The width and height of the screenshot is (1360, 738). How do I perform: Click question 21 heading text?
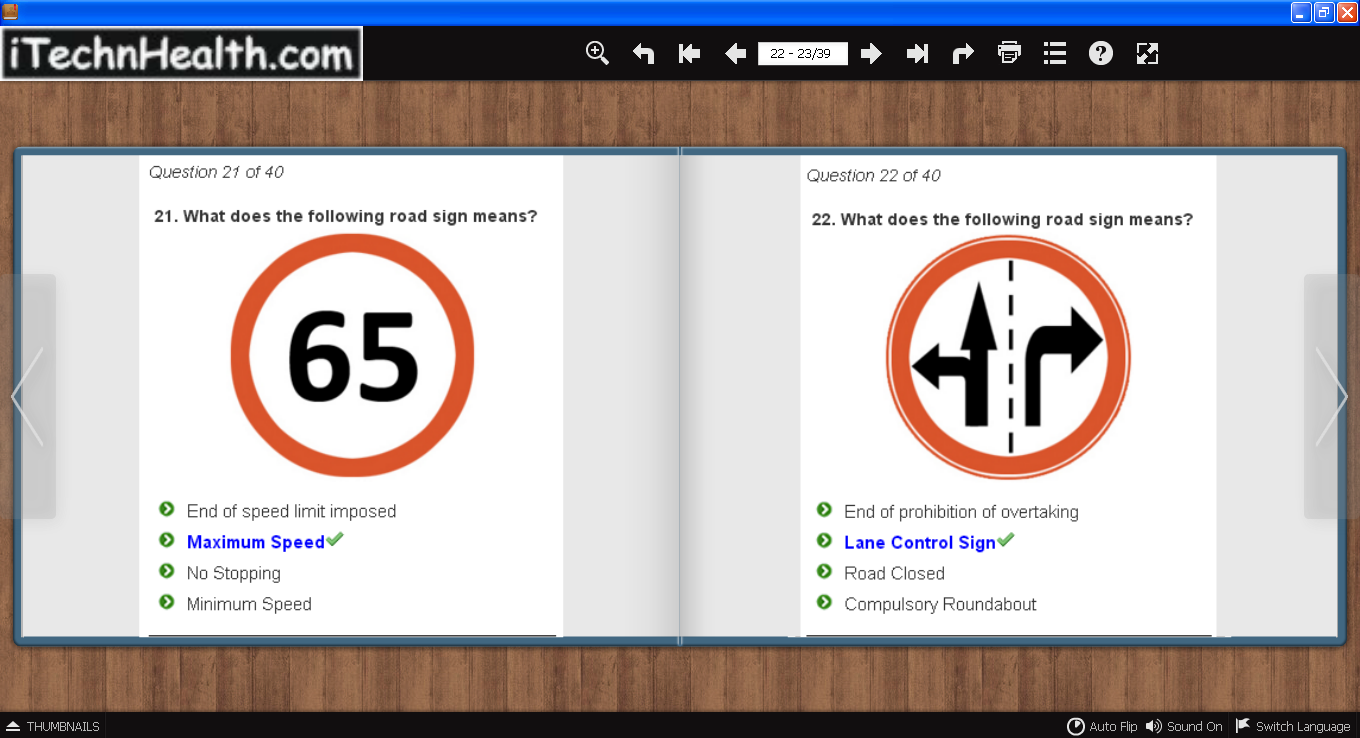click(345, 216)
